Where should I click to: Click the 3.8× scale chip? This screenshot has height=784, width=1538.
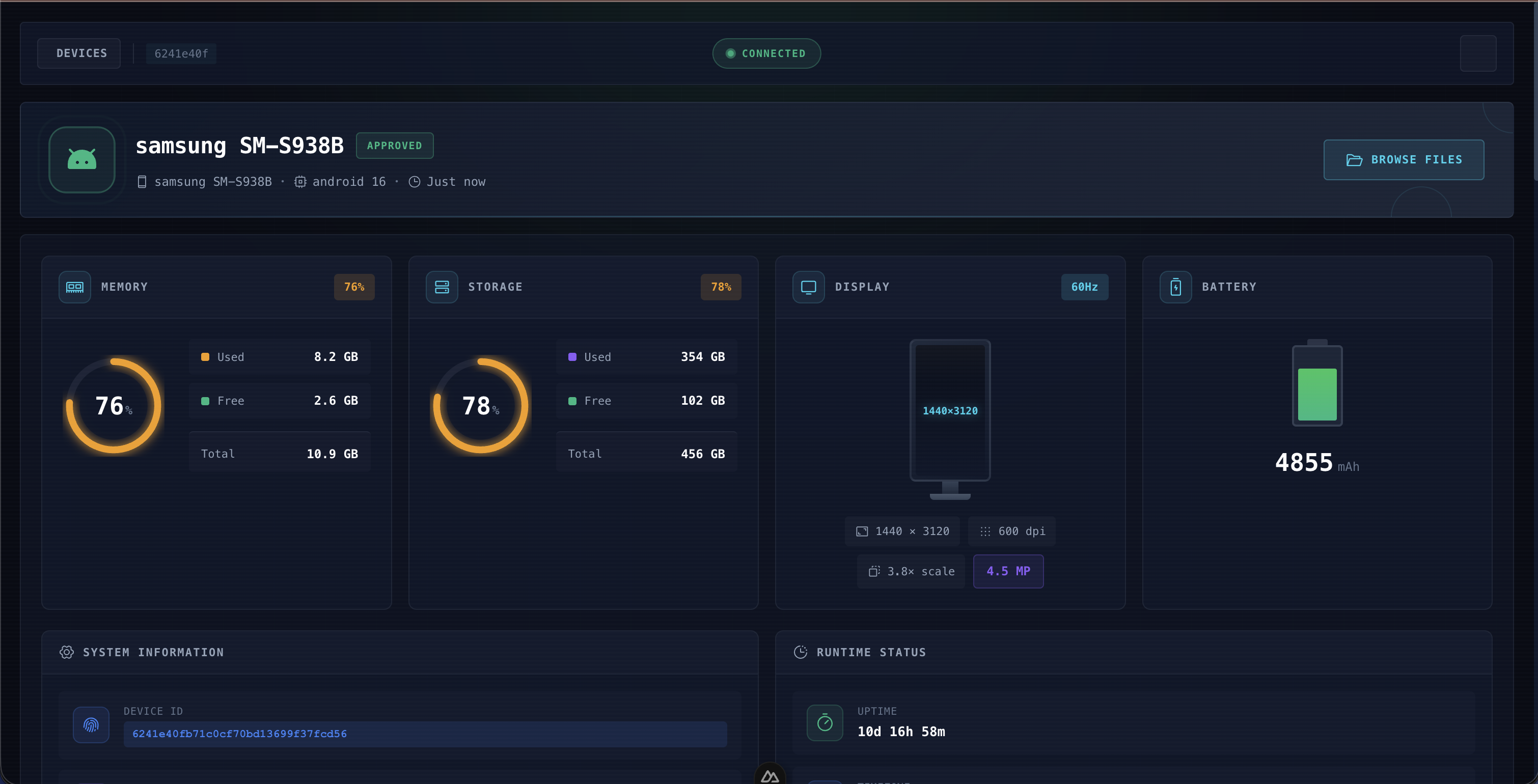(911, 572)
